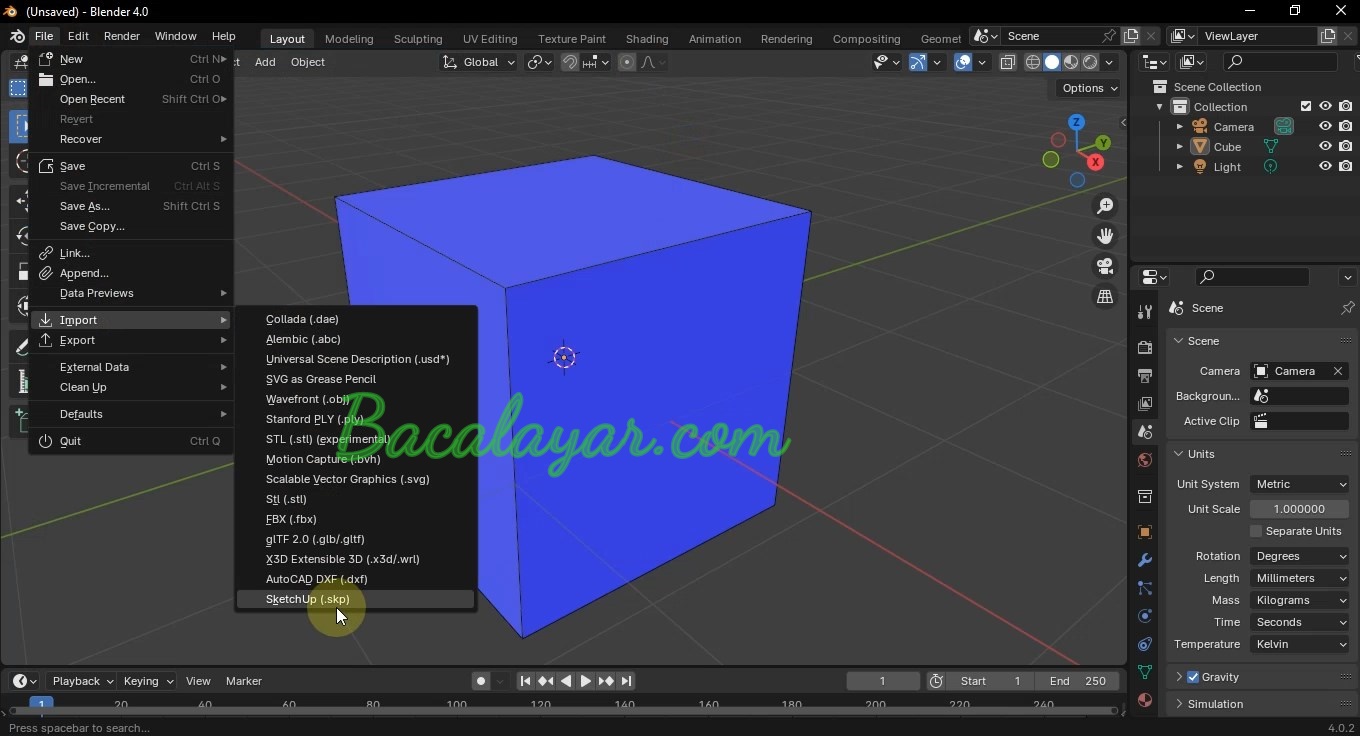Choose SketchUp (.skp) import option
Image resolution: width=1360 pixels, height=736 pixels.
308,600
